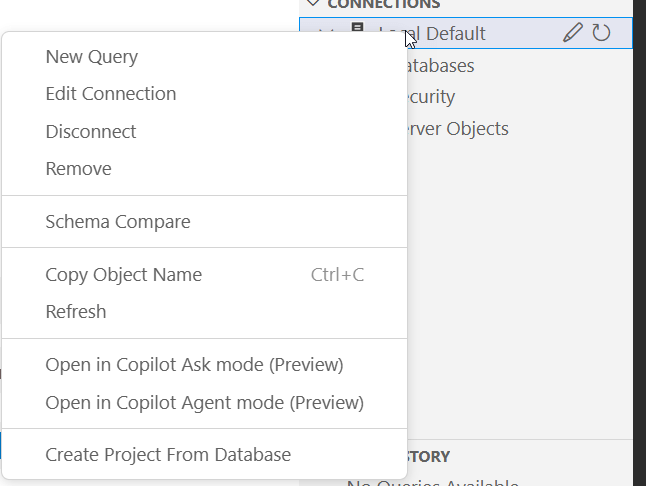Viewport: 646px width, 486px height.
Task: Disconnect the server via the context menu
Action: tap(91, 132)
